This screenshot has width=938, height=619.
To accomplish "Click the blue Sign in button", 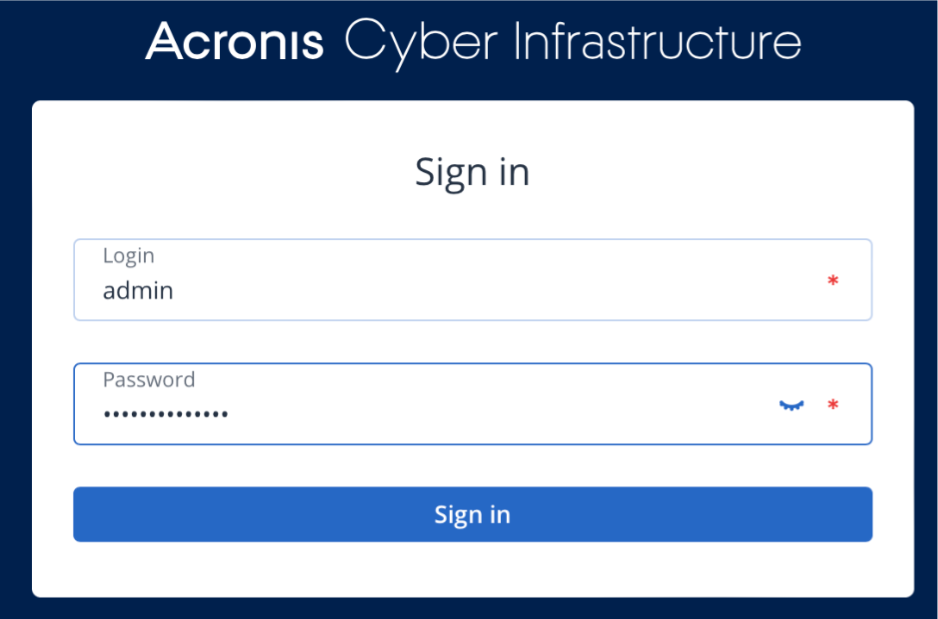I will pos(472,514).
